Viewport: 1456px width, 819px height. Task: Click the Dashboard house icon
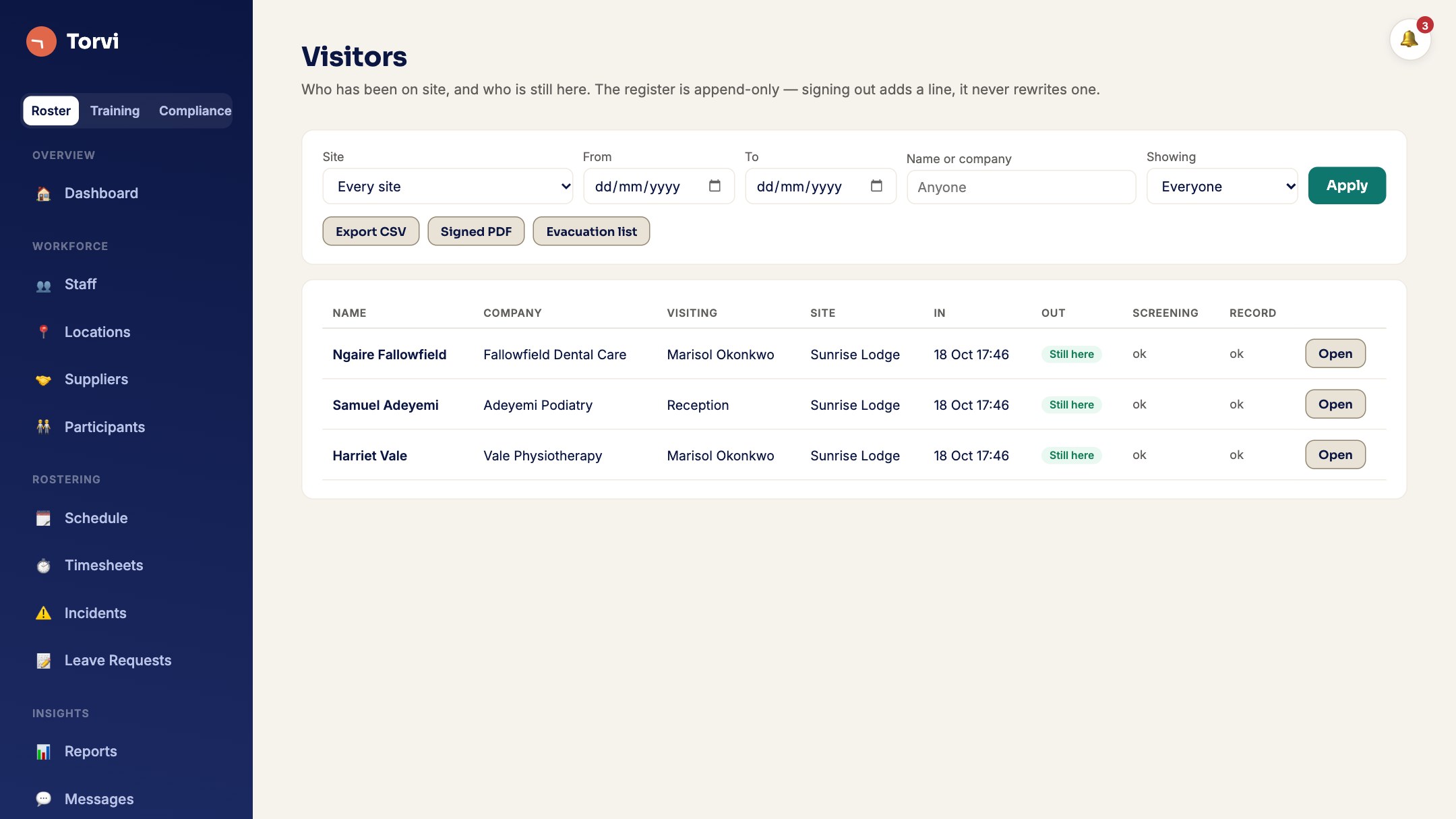tap(44, 193)
